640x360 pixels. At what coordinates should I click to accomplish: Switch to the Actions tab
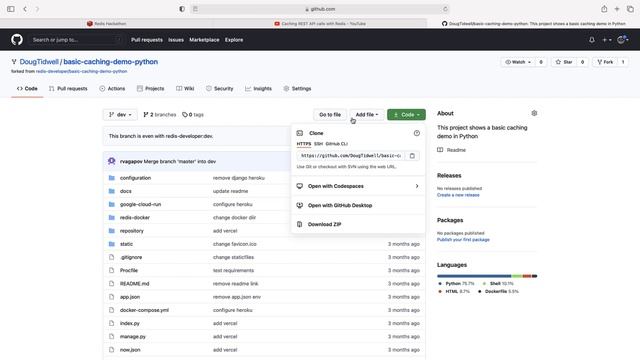tap(112, 89)
